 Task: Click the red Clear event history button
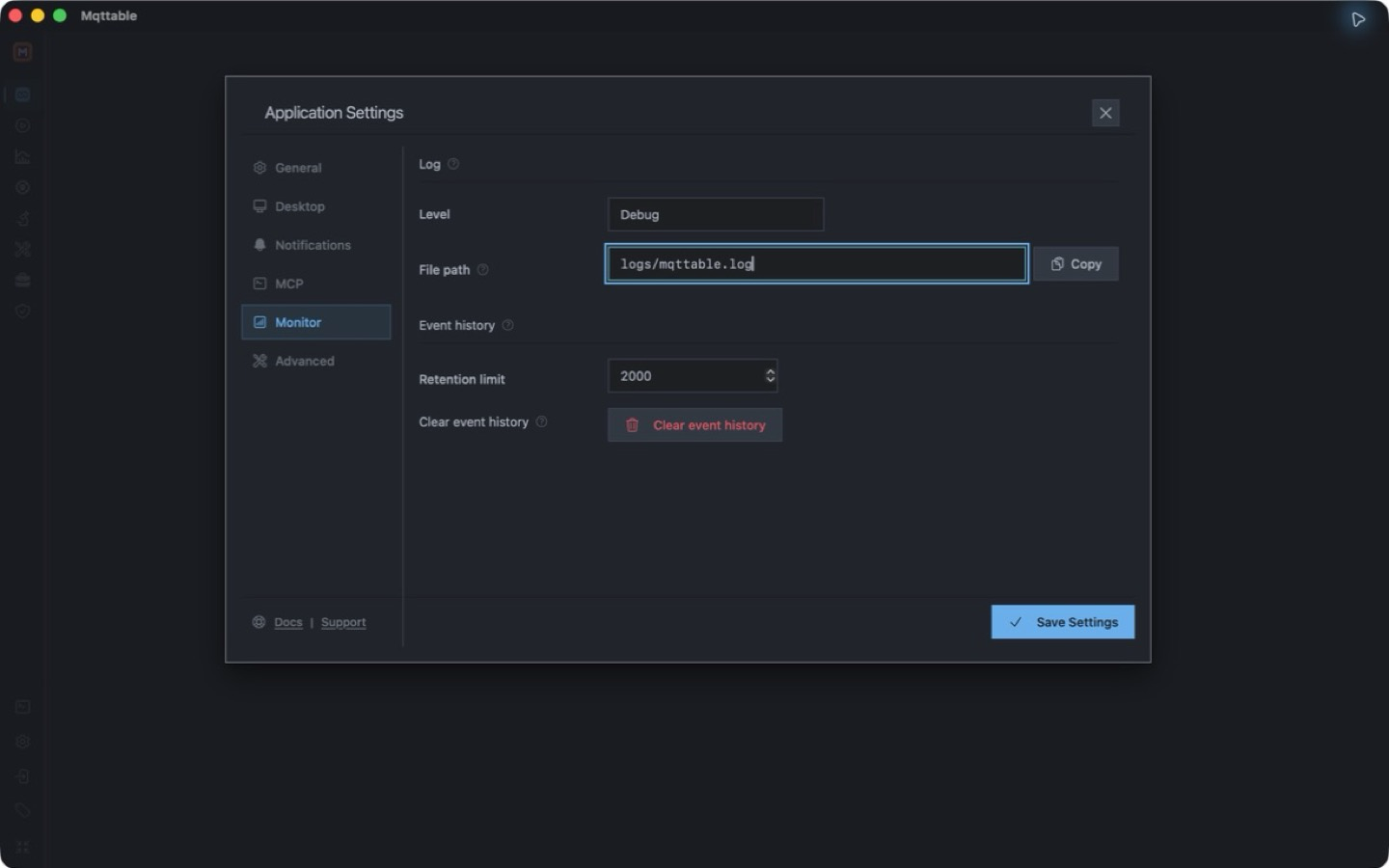click(694, 424)
